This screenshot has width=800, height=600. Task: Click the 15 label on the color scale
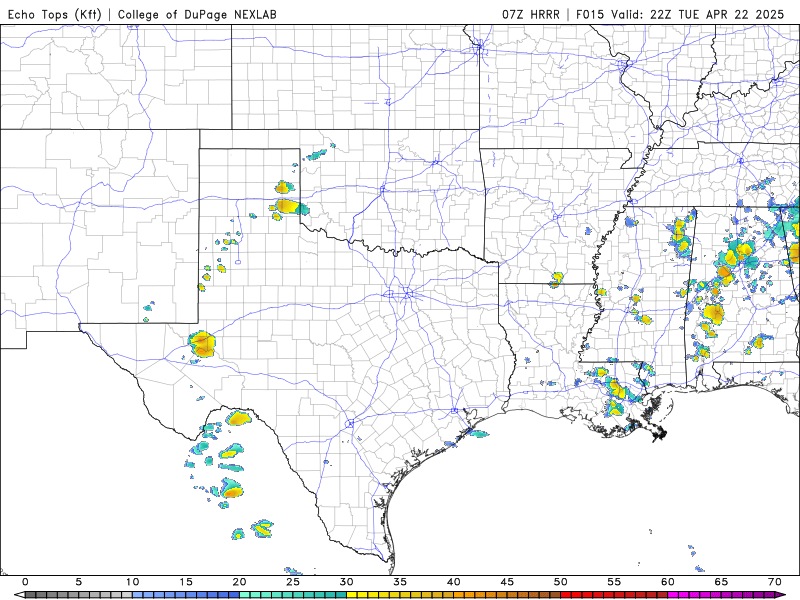[x=186, y=582]
